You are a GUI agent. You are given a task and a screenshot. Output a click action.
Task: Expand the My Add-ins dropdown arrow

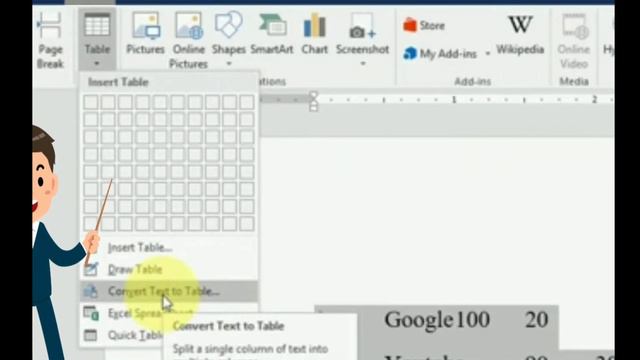(x=488, y=53)
